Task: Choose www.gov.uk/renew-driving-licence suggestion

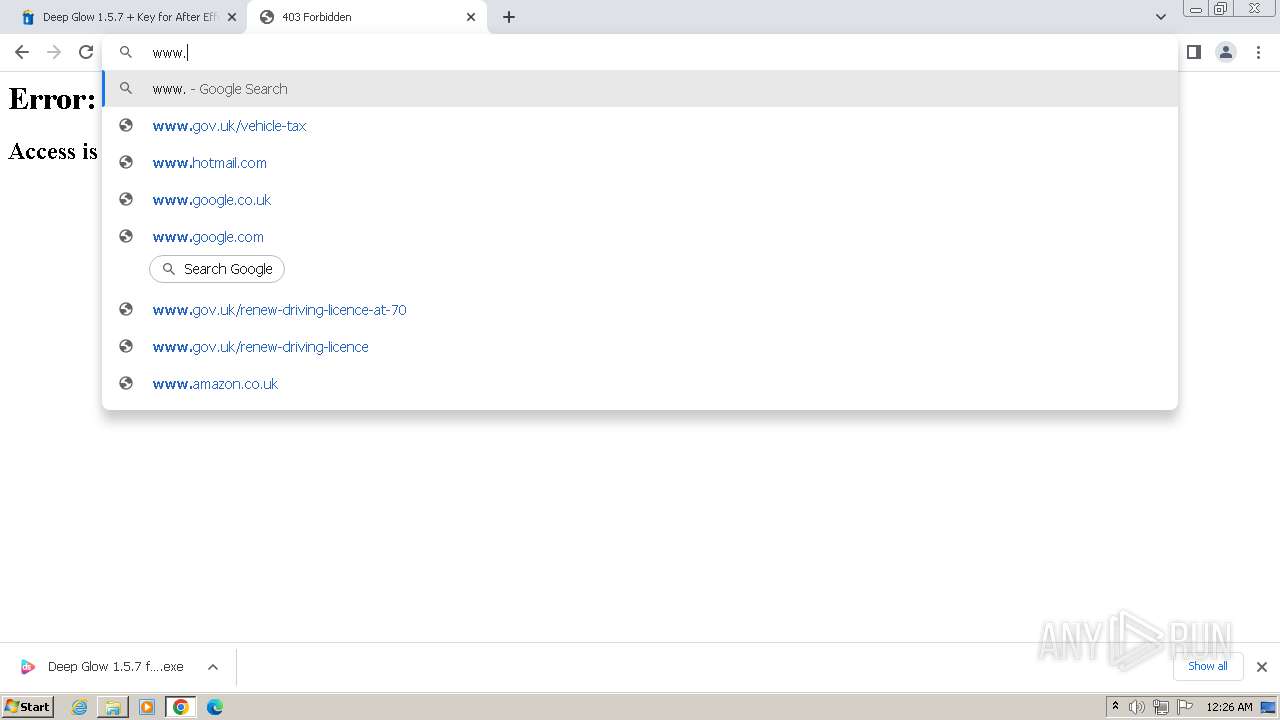Action: (640, 346)
